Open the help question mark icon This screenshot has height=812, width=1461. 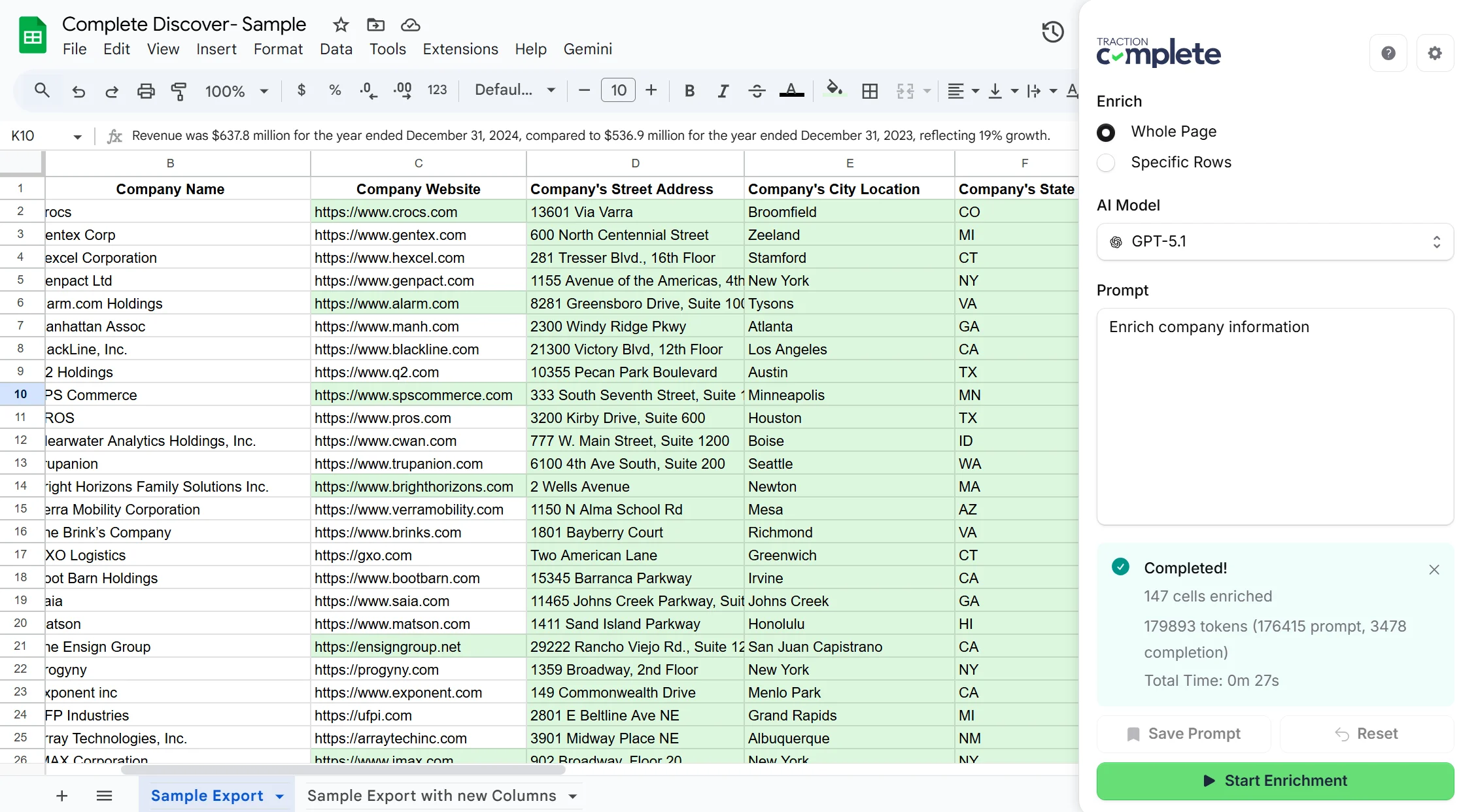pos(1388,54)
